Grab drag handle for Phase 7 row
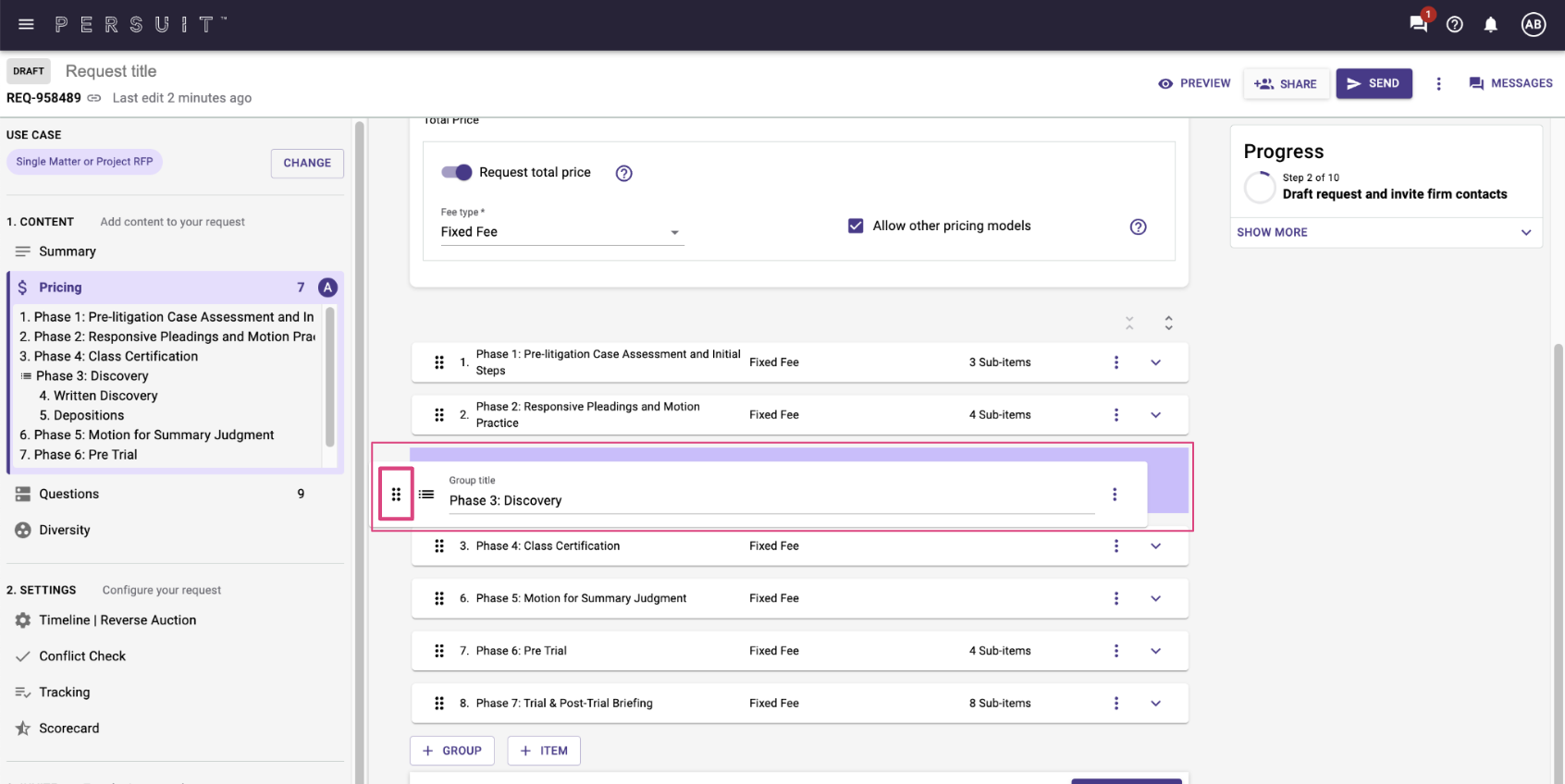The width and height of the screenshot is (1565, 784). click(439, 704)
